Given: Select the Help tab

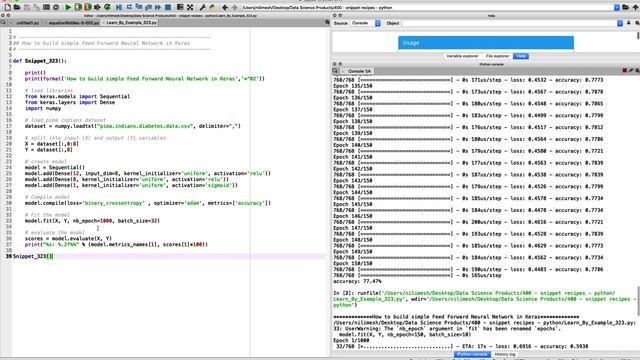Looking at the screenshot, I should point(521,56).
